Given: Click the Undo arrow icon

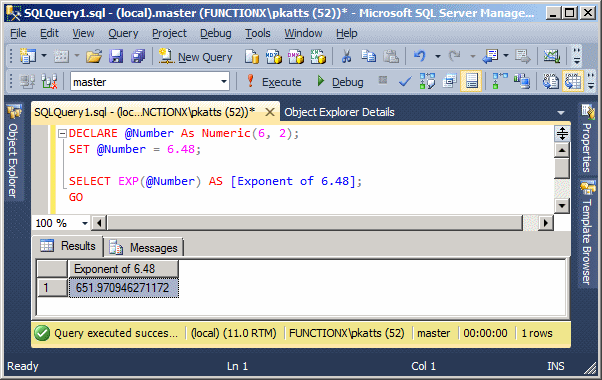Looking at the screenshot, I should pos(420,56).
